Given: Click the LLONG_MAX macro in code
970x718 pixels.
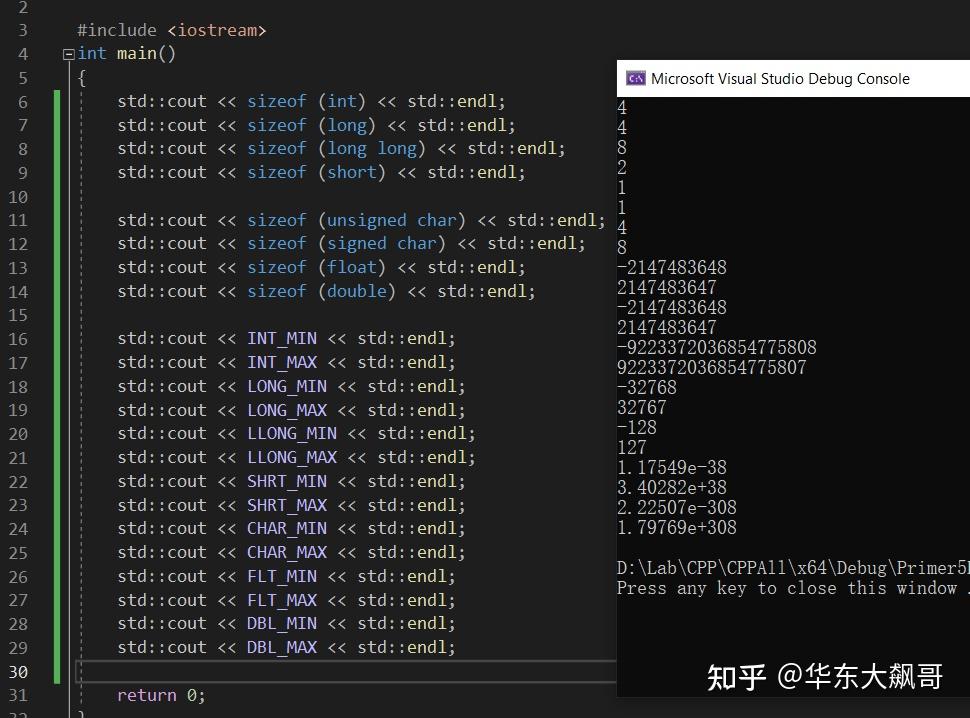Looking at the screenshot, I should coord(292,458).
